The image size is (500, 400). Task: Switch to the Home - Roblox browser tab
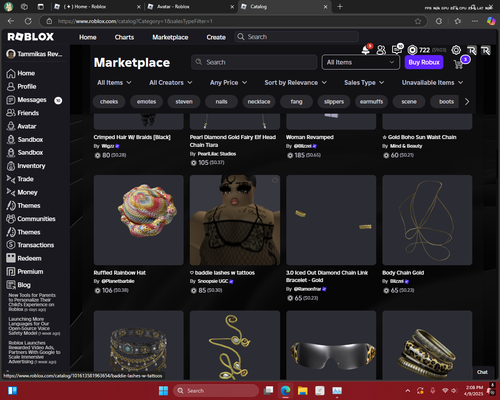click(x=97, y=7)
